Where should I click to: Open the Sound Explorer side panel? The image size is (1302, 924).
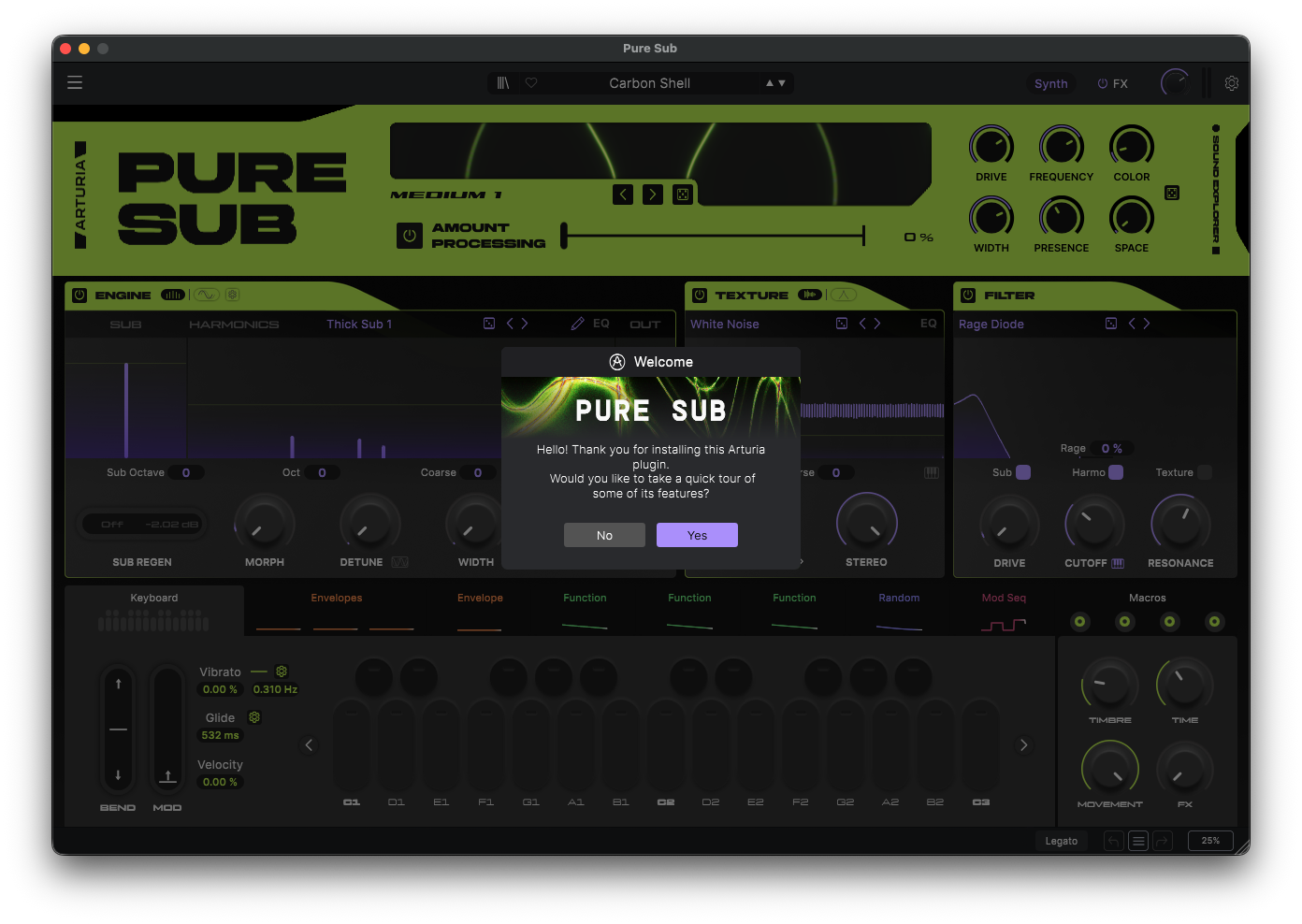[x=1216, y=190]
